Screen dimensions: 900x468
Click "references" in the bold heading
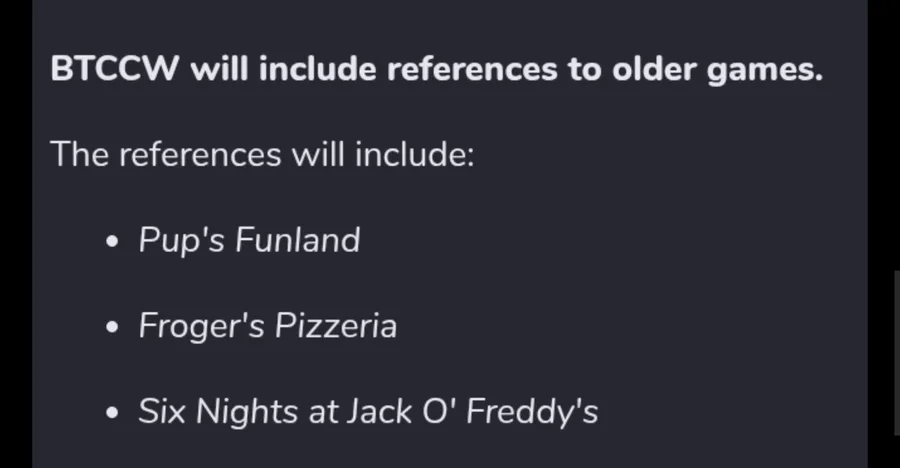[472, 69]
